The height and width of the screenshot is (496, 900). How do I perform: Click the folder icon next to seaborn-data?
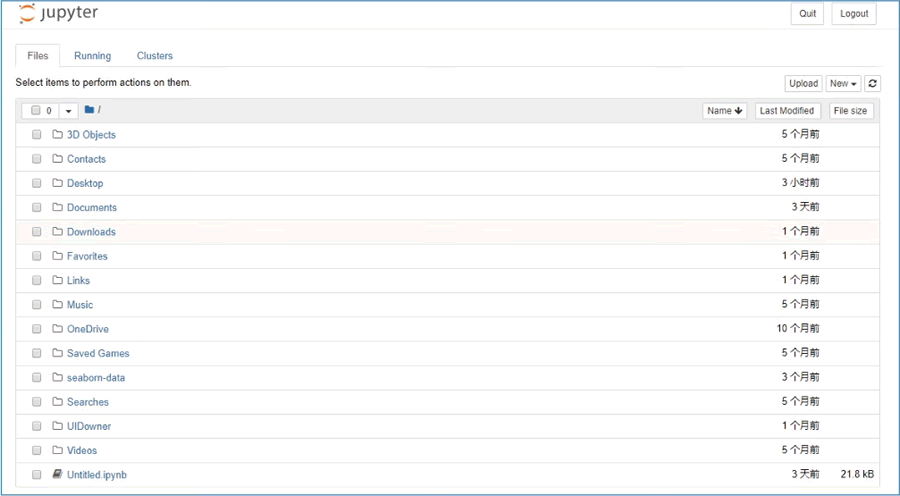click(x=57, y=377)
